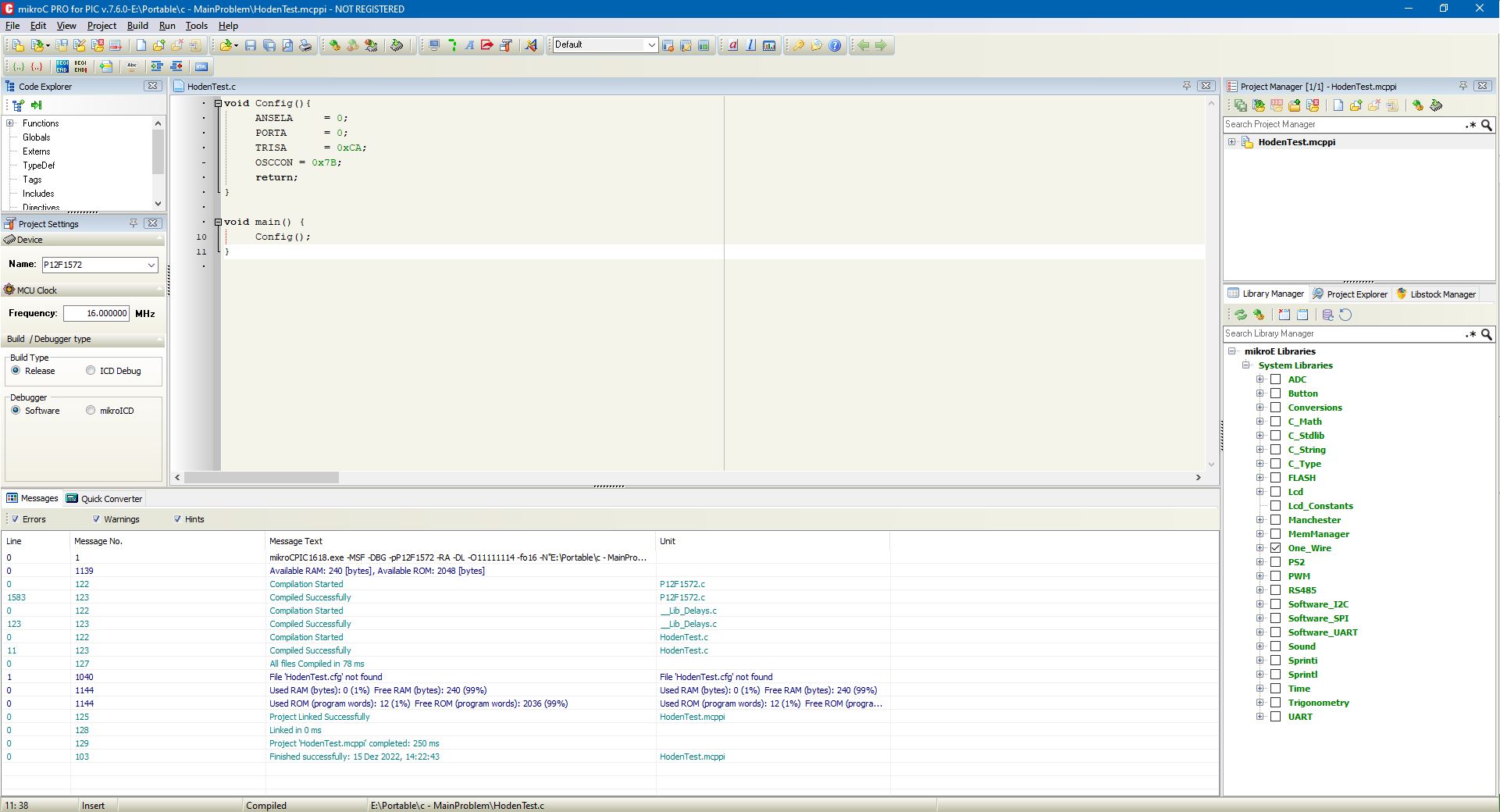
Task: Click the Start Debugger monitor icon
Action: pos(435,45)
